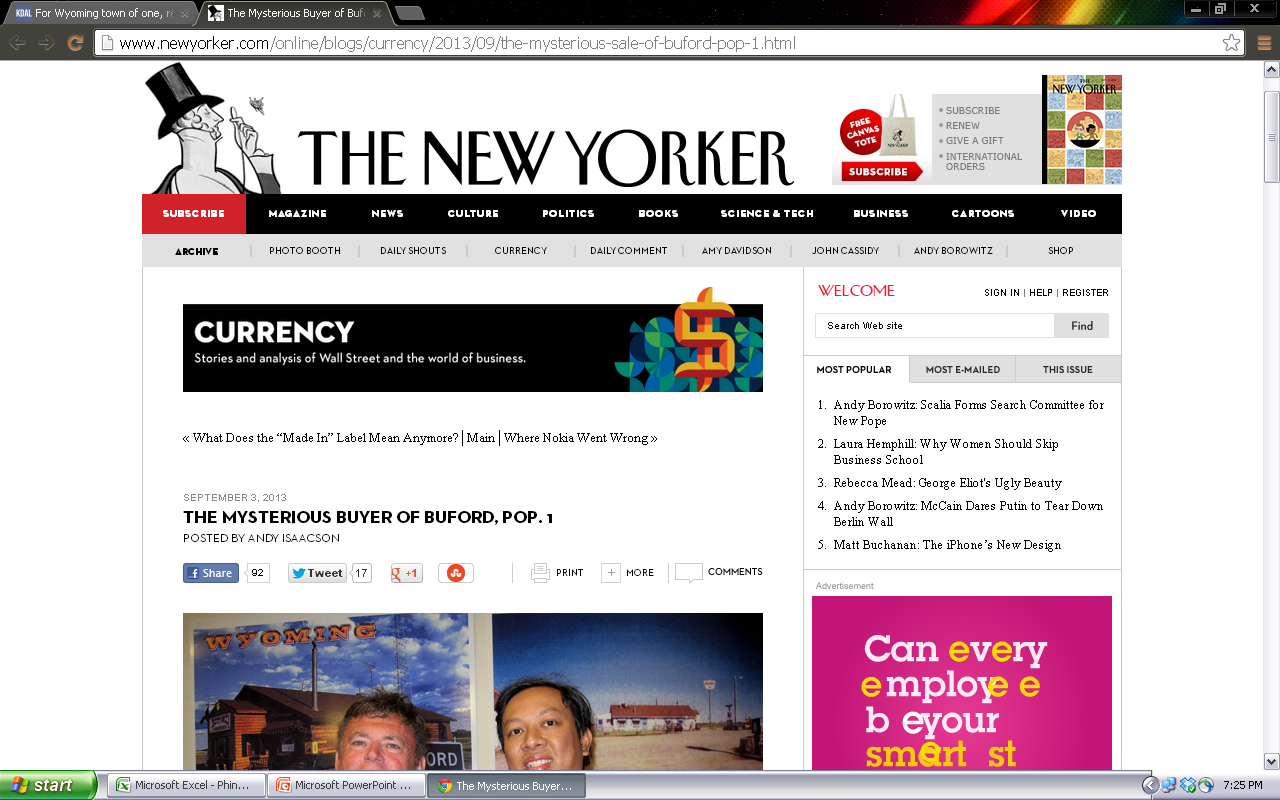Click the browser Forward arrow

tap(46, 43)
